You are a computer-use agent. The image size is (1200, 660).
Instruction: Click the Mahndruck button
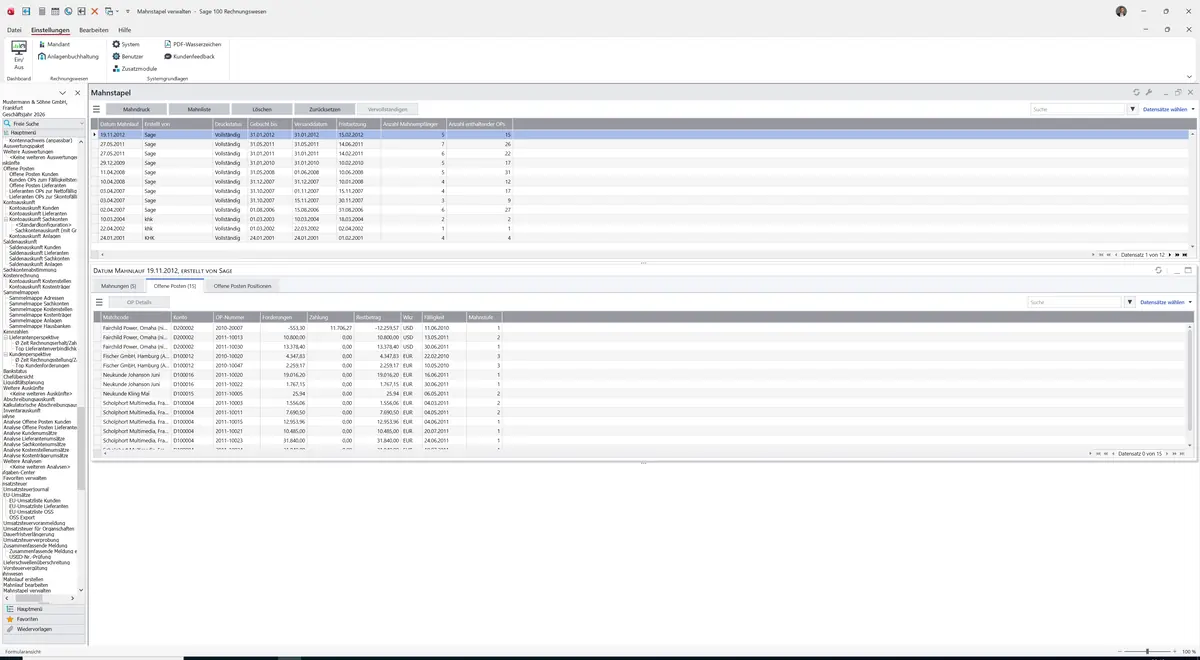[136, 109]
